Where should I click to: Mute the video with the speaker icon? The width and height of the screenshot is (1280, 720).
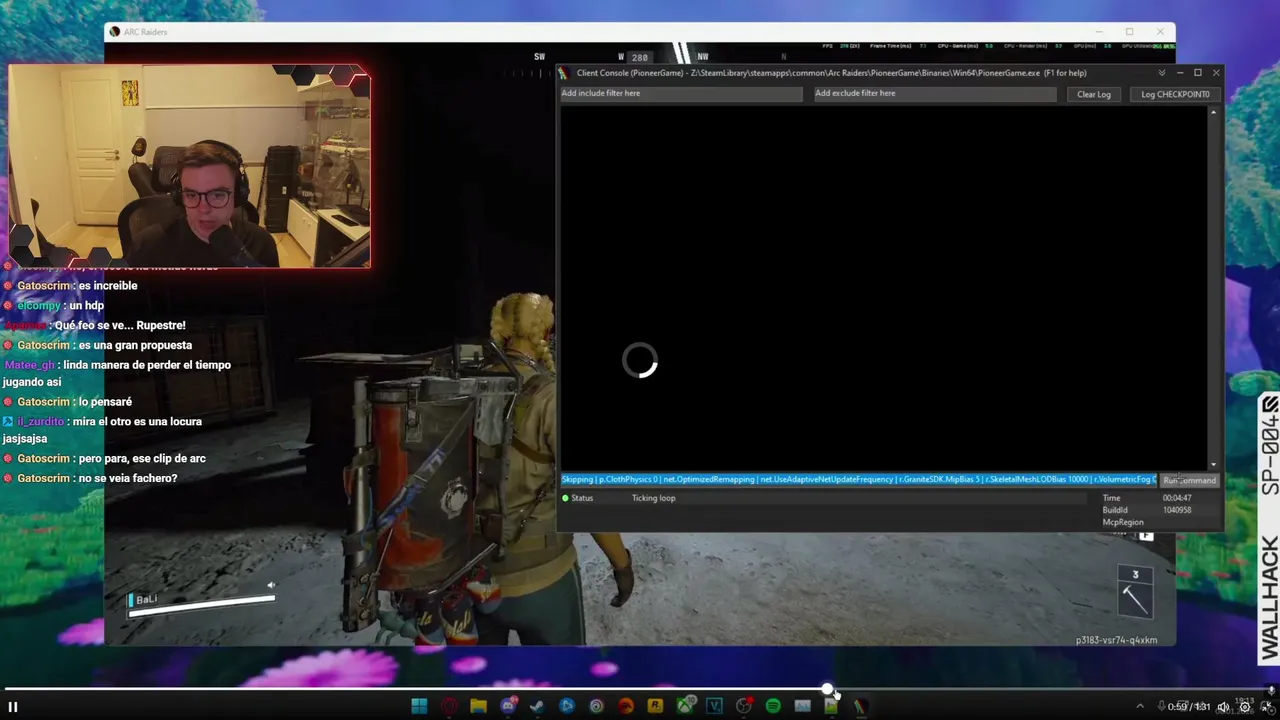pos(1223,707)
